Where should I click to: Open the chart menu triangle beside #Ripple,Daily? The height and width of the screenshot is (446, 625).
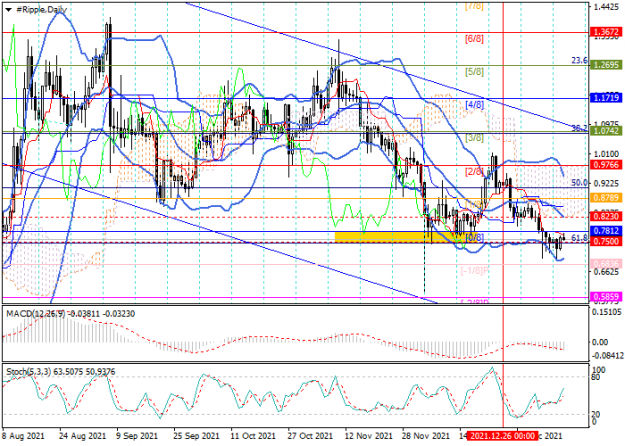click(8, 9)
